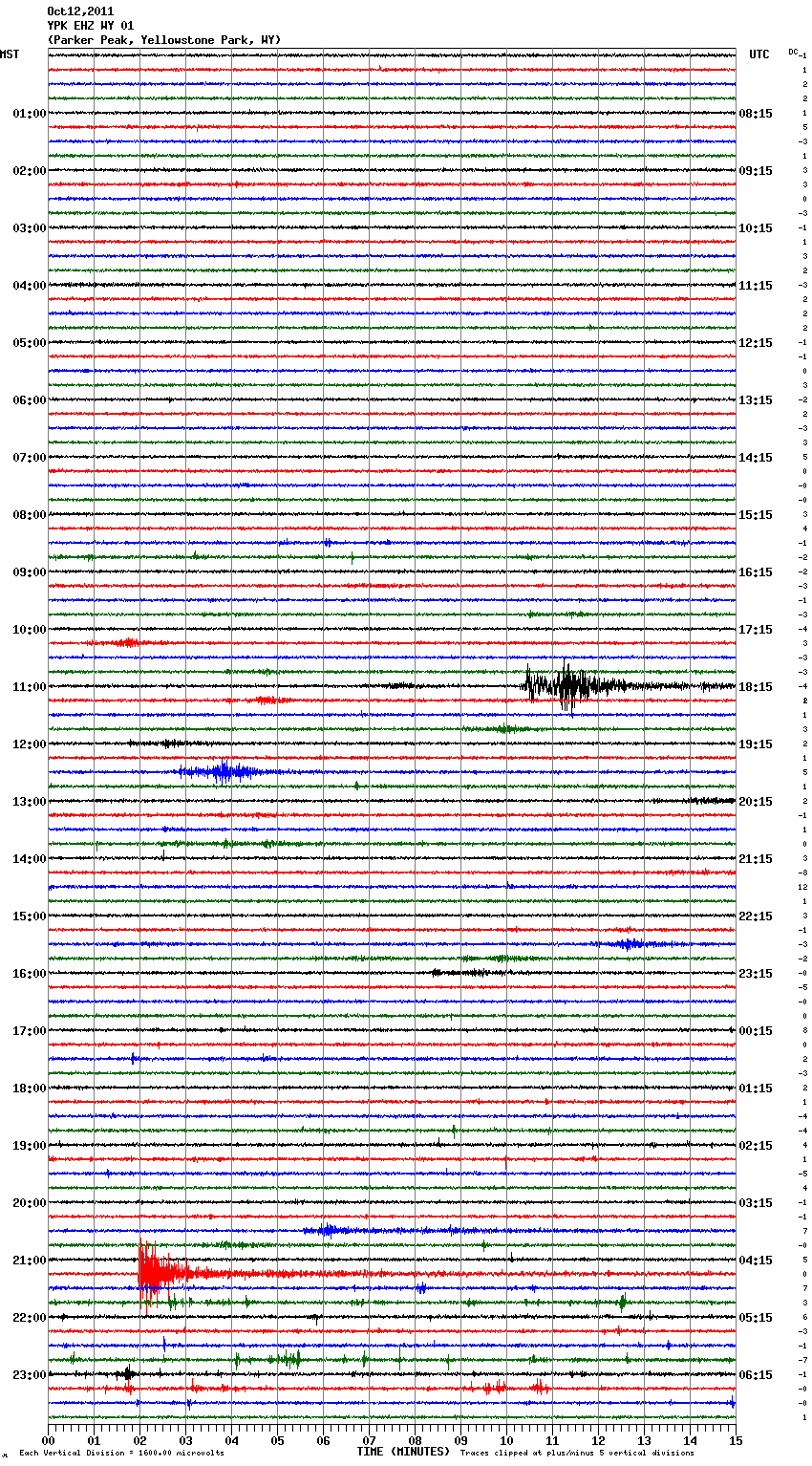Click the 04:15 UTC row label
Image resolution: width=812 pixels, height=1466 pixels.
(x=756, y=1261)
